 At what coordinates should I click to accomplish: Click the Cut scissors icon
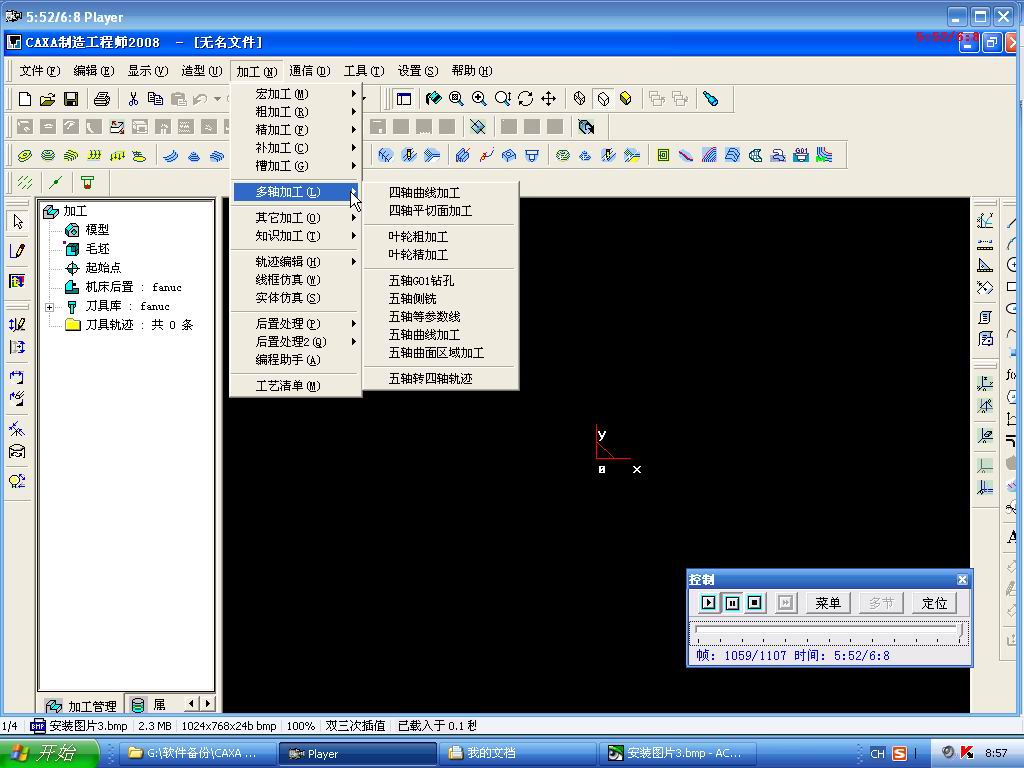(133, 99)
